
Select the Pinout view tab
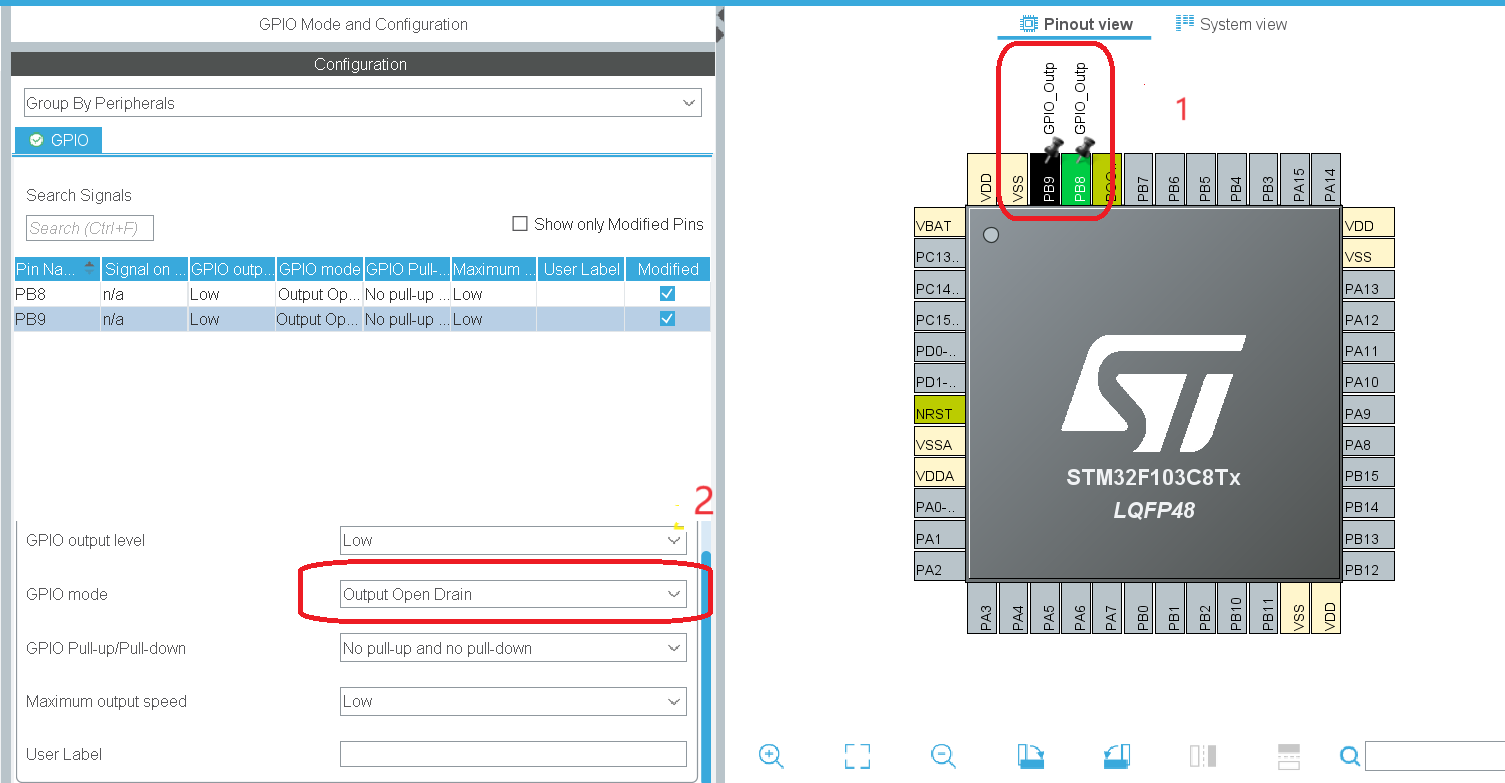(1074, 23)
